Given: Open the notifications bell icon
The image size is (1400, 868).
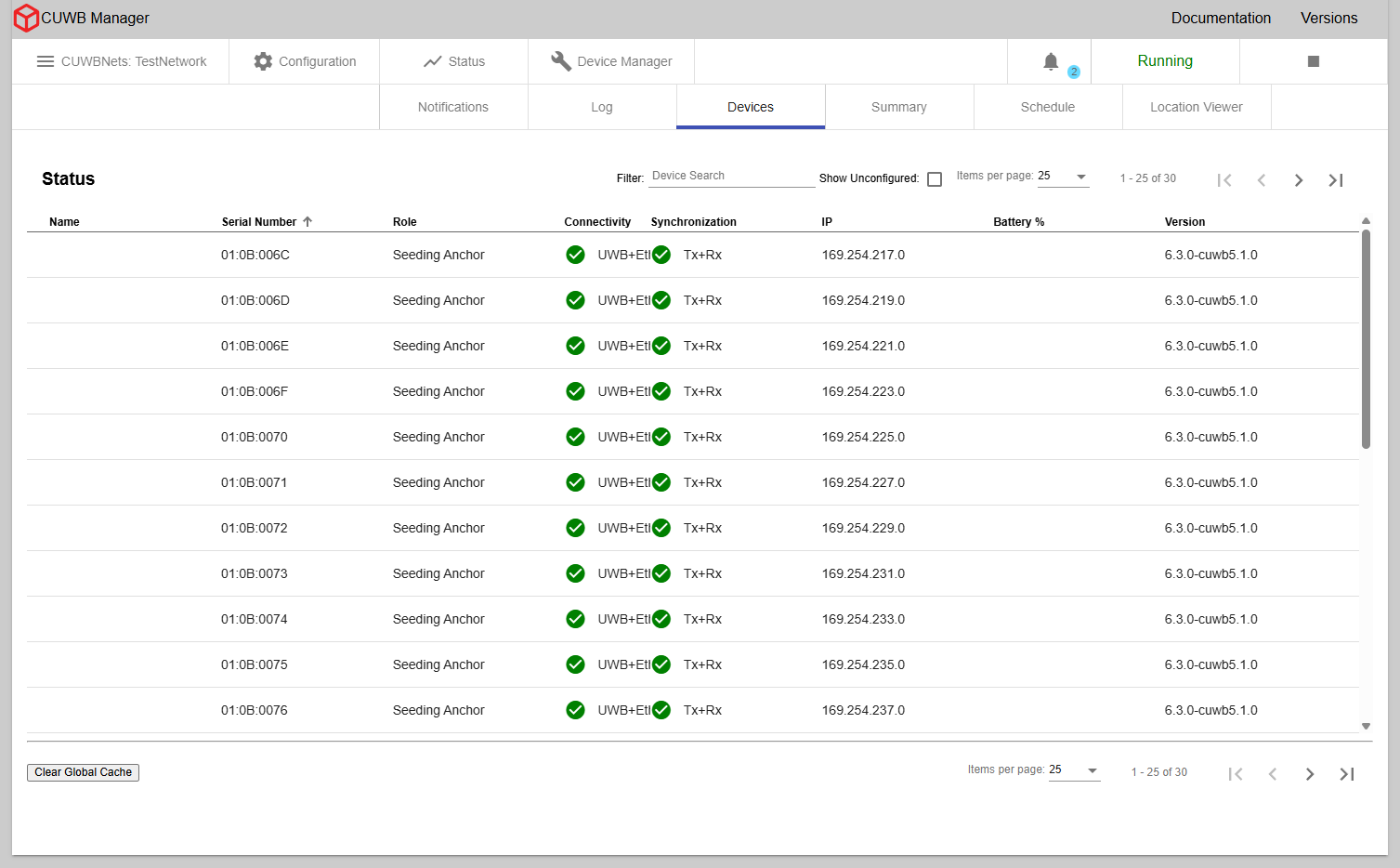Looking at the screenshot, I should coord(1050,61).
